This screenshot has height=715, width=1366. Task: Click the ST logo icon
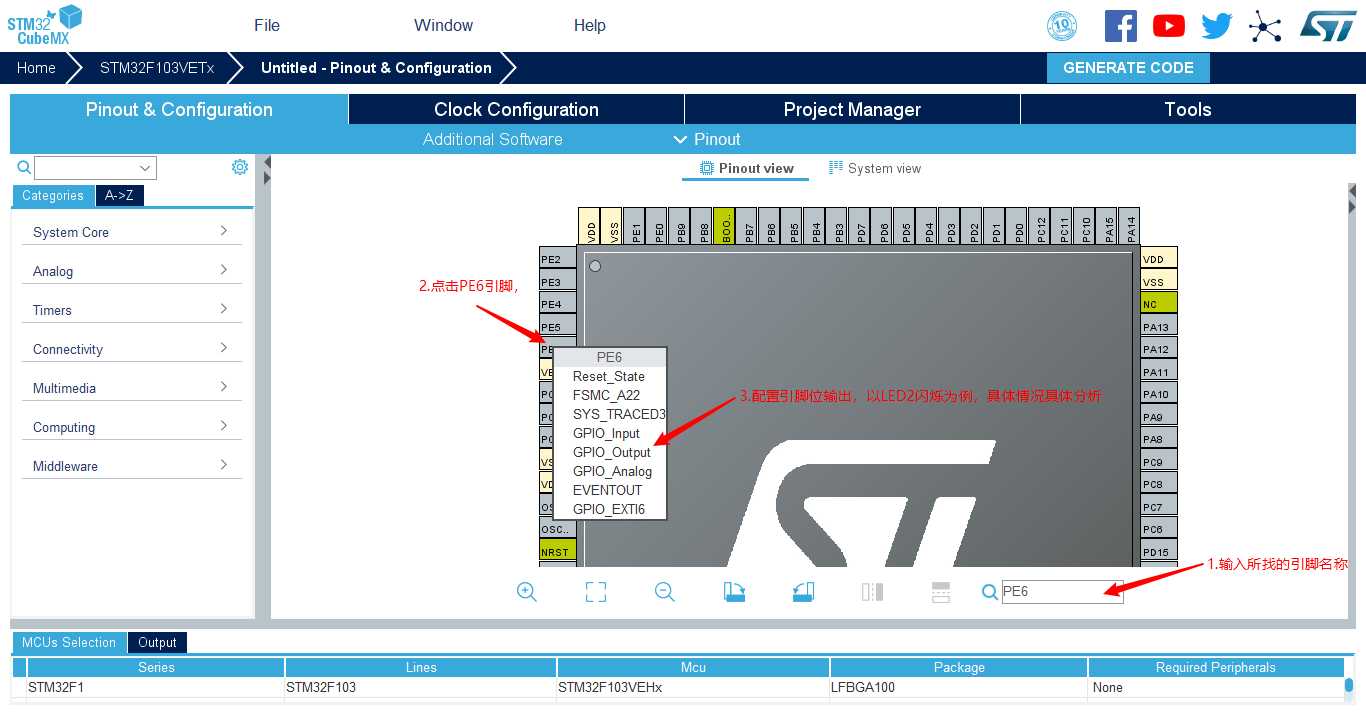[x=1328, y=26]
